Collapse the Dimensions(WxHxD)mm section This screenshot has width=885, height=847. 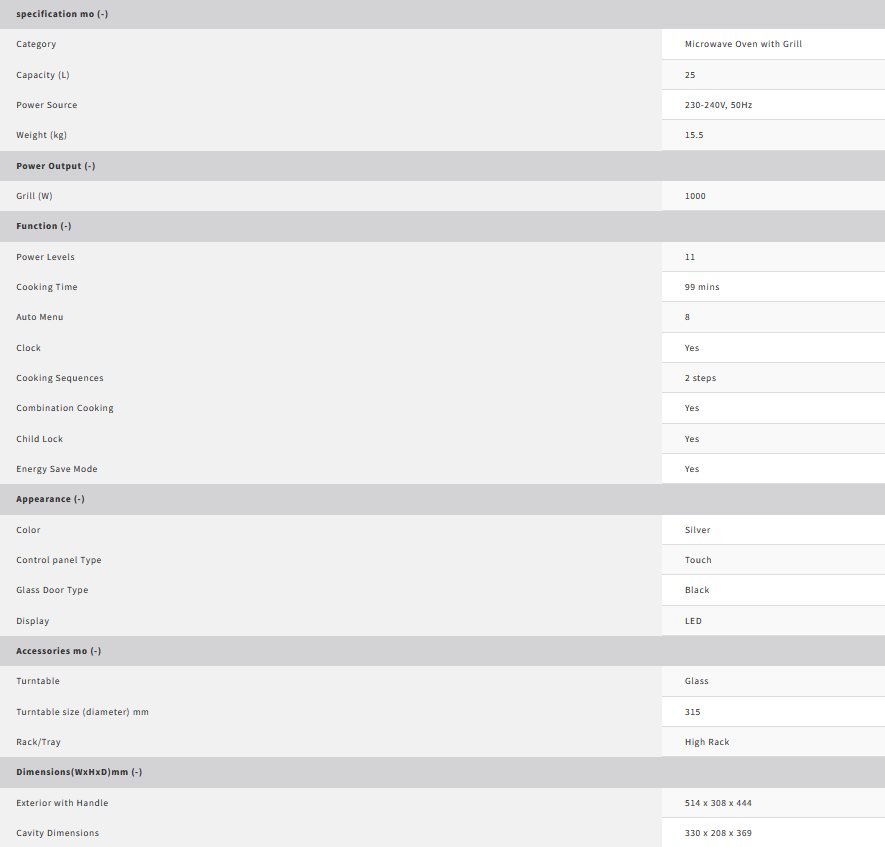[x=79, y=772]
